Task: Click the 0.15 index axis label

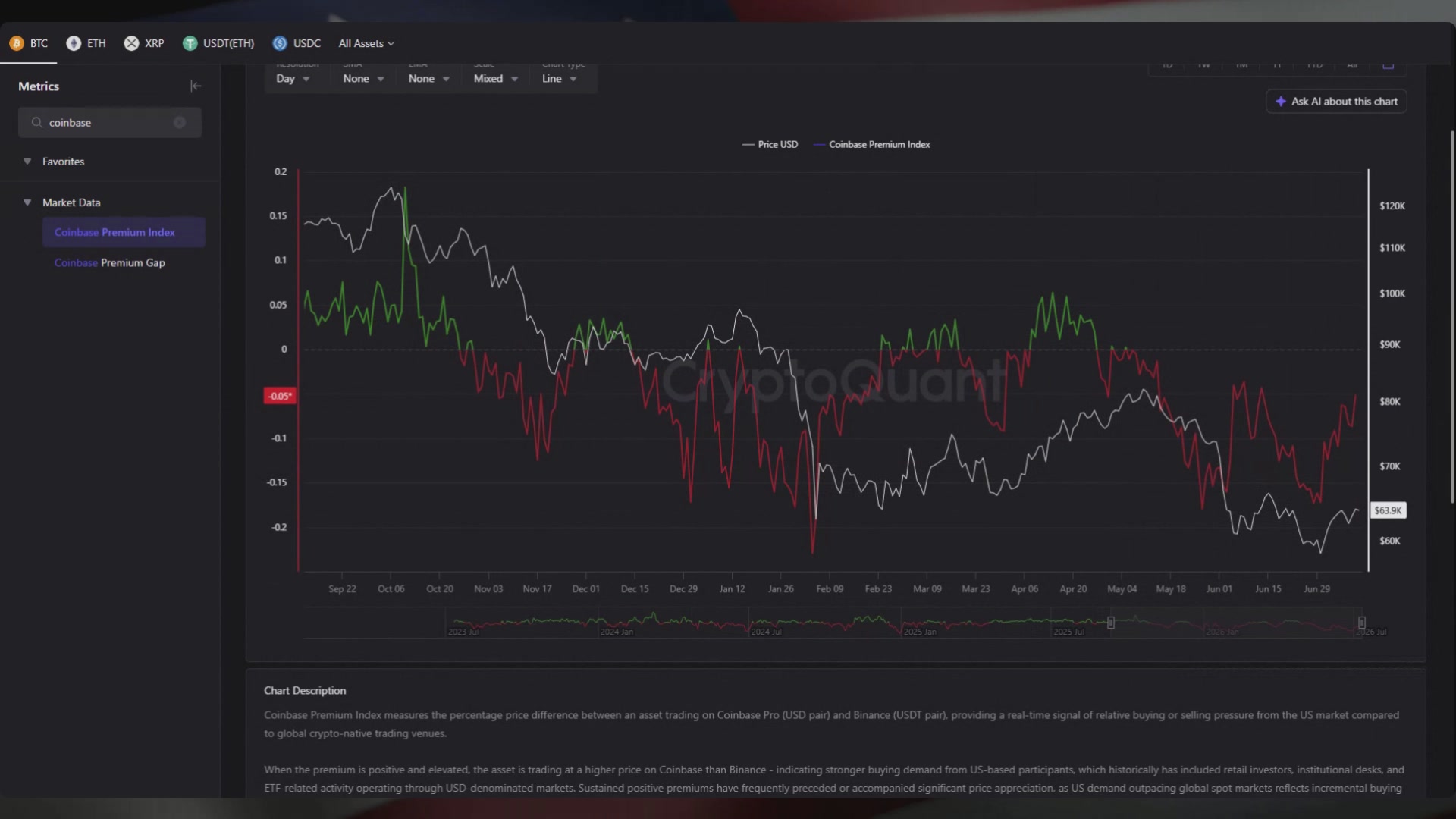Action: click(x=278, y=216)
